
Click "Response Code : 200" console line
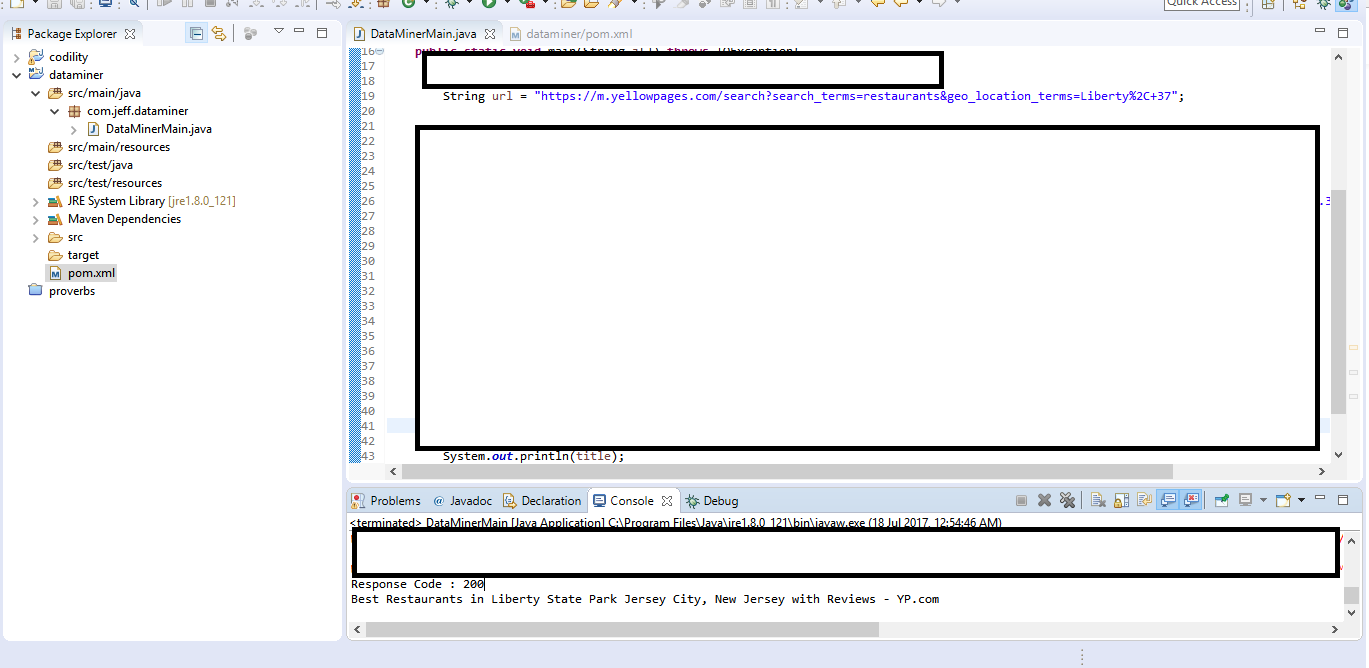tap(417, 584)
